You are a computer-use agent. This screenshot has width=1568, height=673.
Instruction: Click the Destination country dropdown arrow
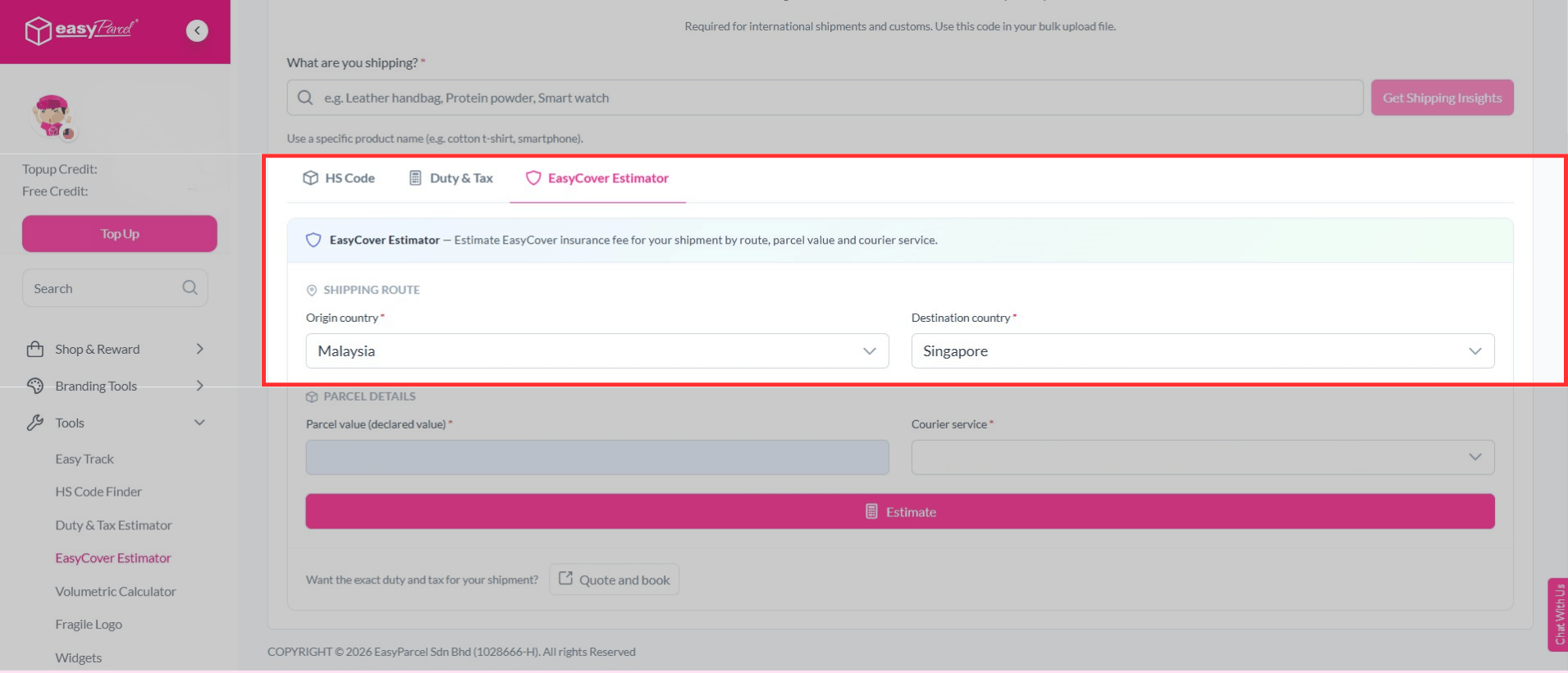point(1475,351)
